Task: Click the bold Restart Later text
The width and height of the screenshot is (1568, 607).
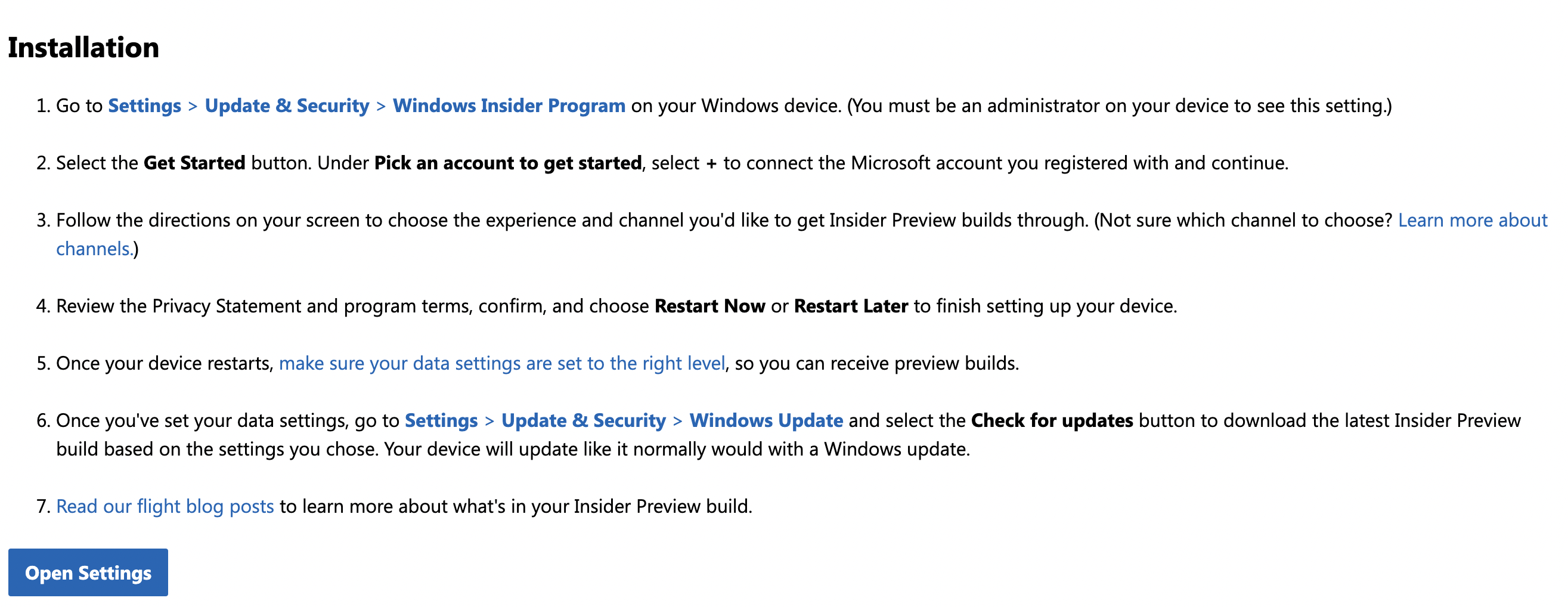Action: [851, 306]
